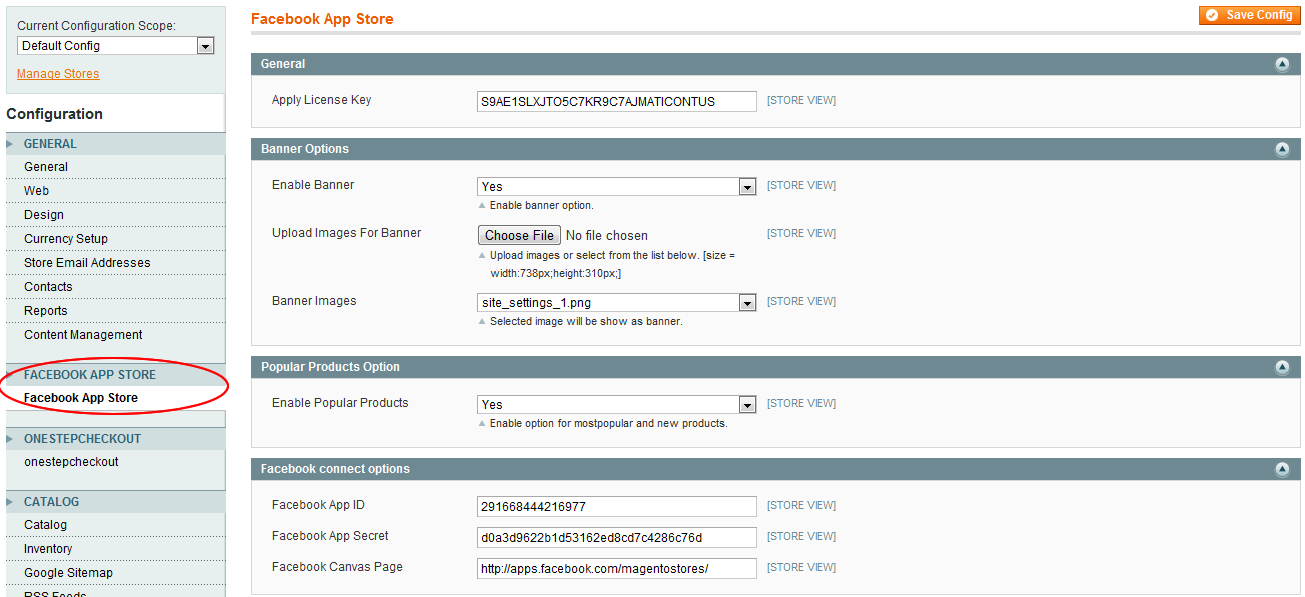Click [STORE VIEW] beside Enable Banner
This screenshot has height=597, width=1305.
point(801,186)
